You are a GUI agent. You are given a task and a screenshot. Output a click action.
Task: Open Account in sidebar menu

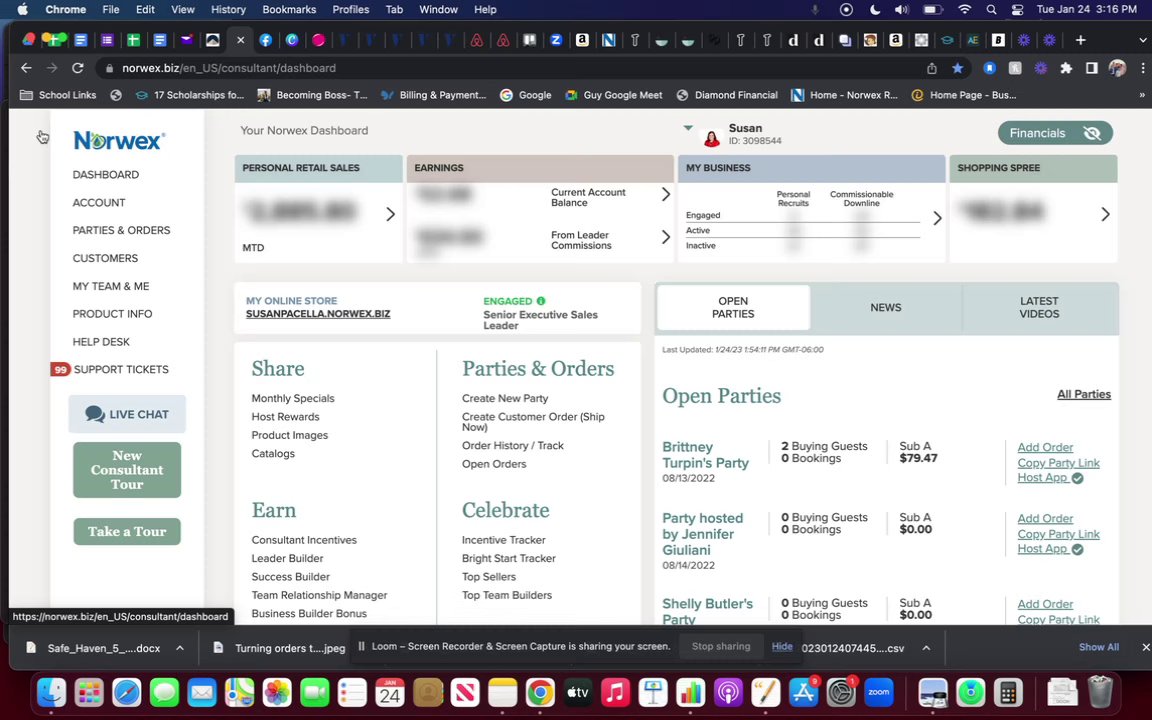point(99,202)
